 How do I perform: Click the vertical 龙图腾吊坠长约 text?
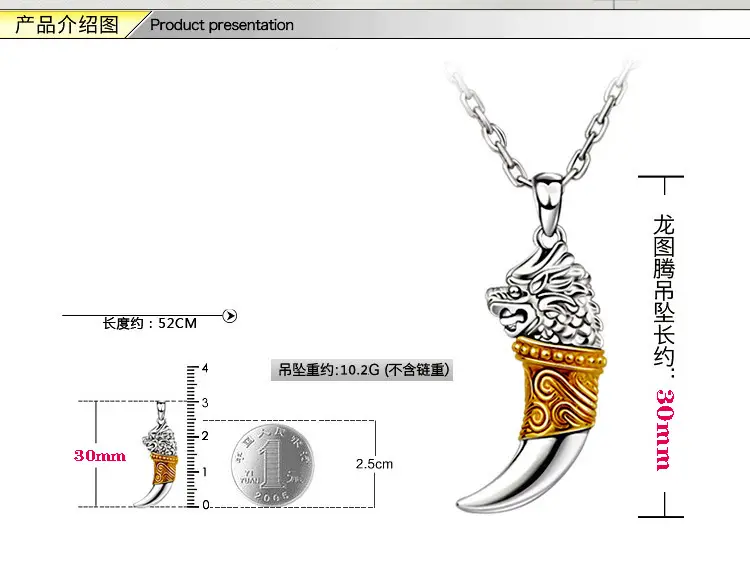[x=664, y=296]
